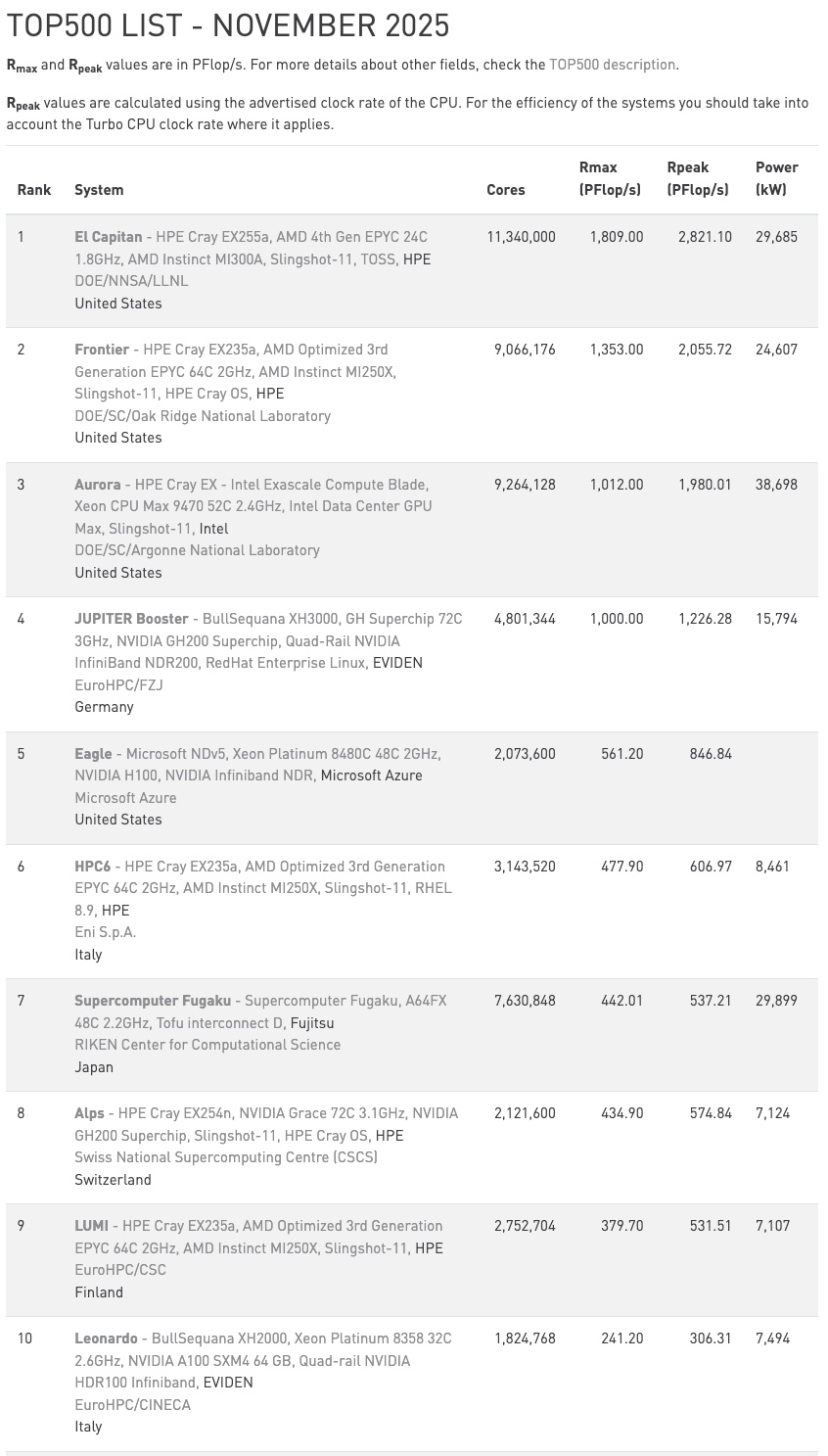Click the Fujitsu manufacturer link

tap(312, 1023)
